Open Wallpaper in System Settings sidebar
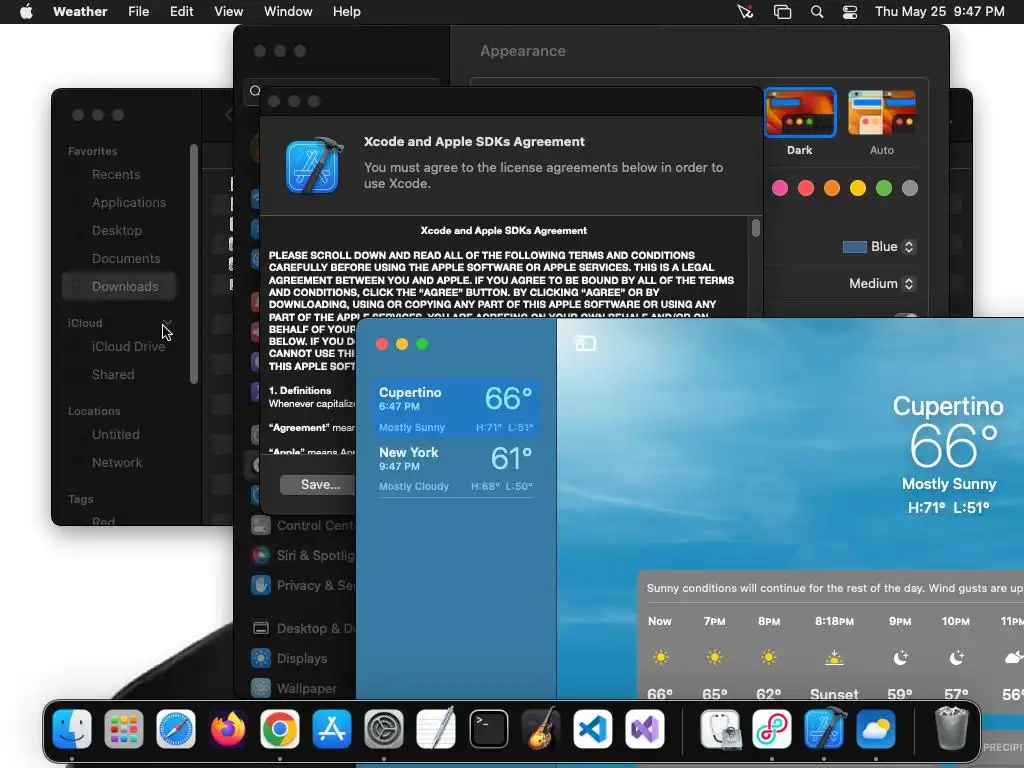1024x768 pixels. pyautogui.click(x=294, y=688)
